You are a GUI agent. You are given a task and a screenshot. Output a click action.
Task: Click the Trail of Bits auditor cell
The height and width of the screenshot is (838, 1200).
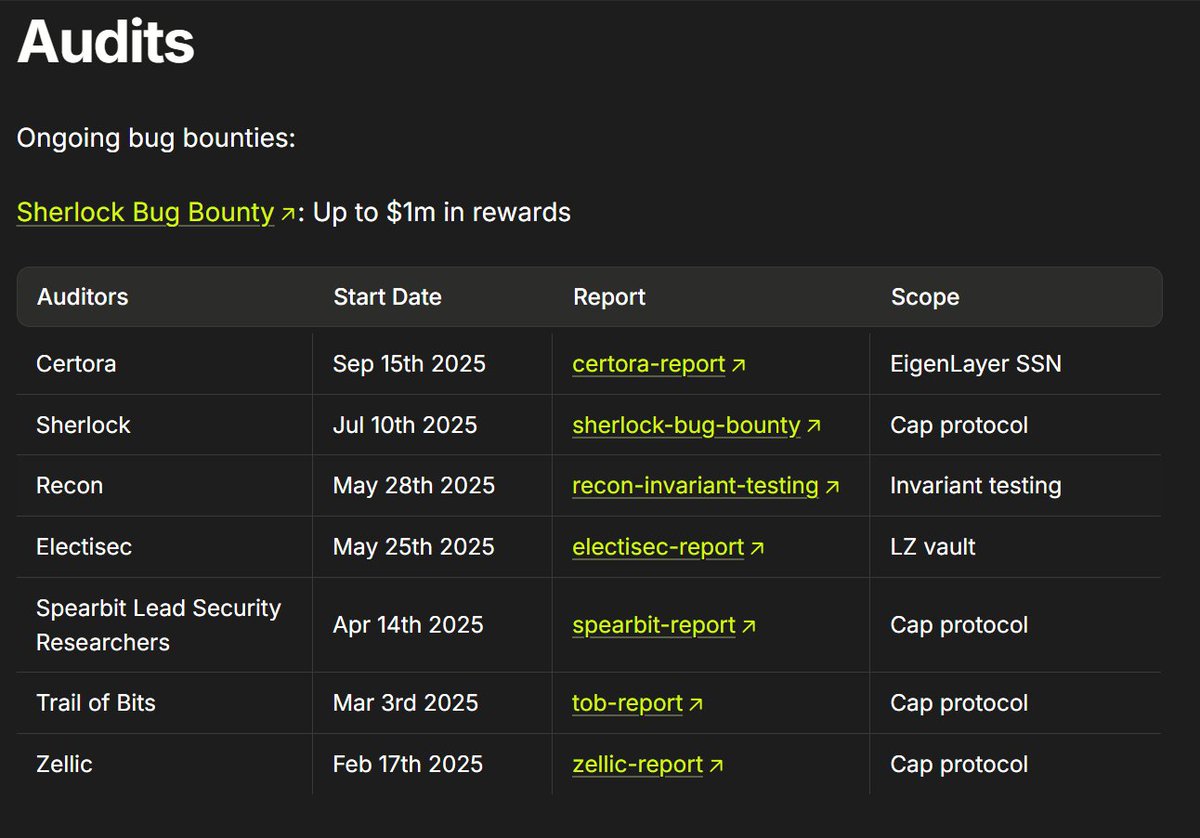96,703
